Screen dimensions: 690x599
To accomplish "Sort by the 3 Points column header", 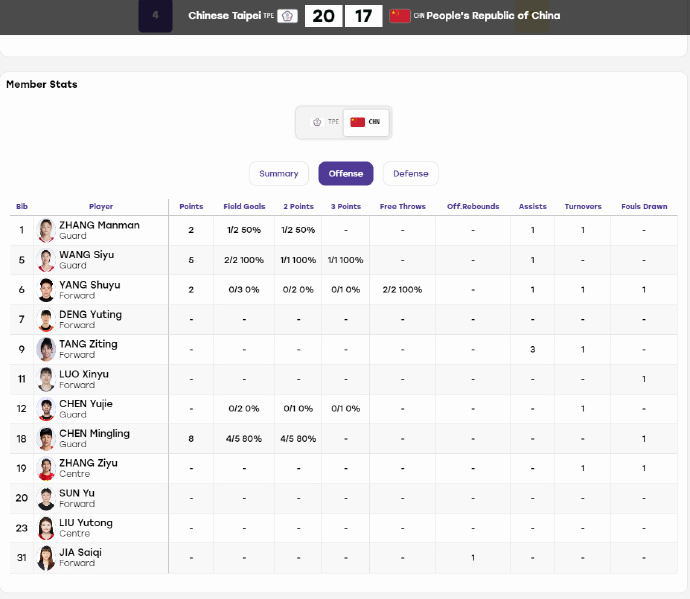I will coord(346,206).
